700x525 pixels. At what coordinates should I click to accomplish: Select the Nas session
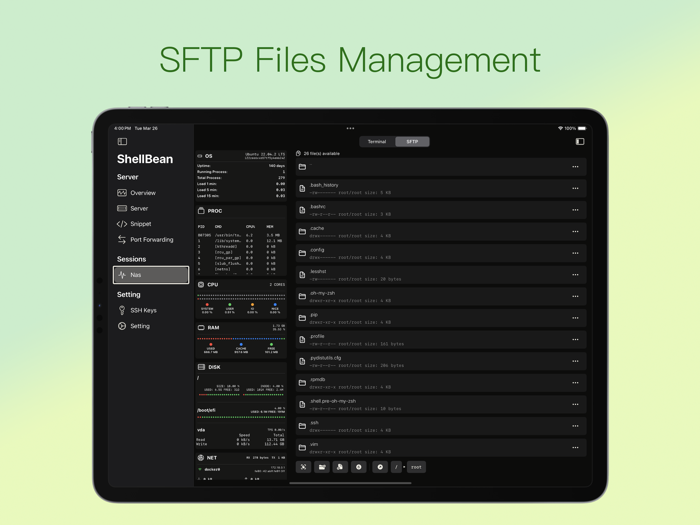coord(151,275)
